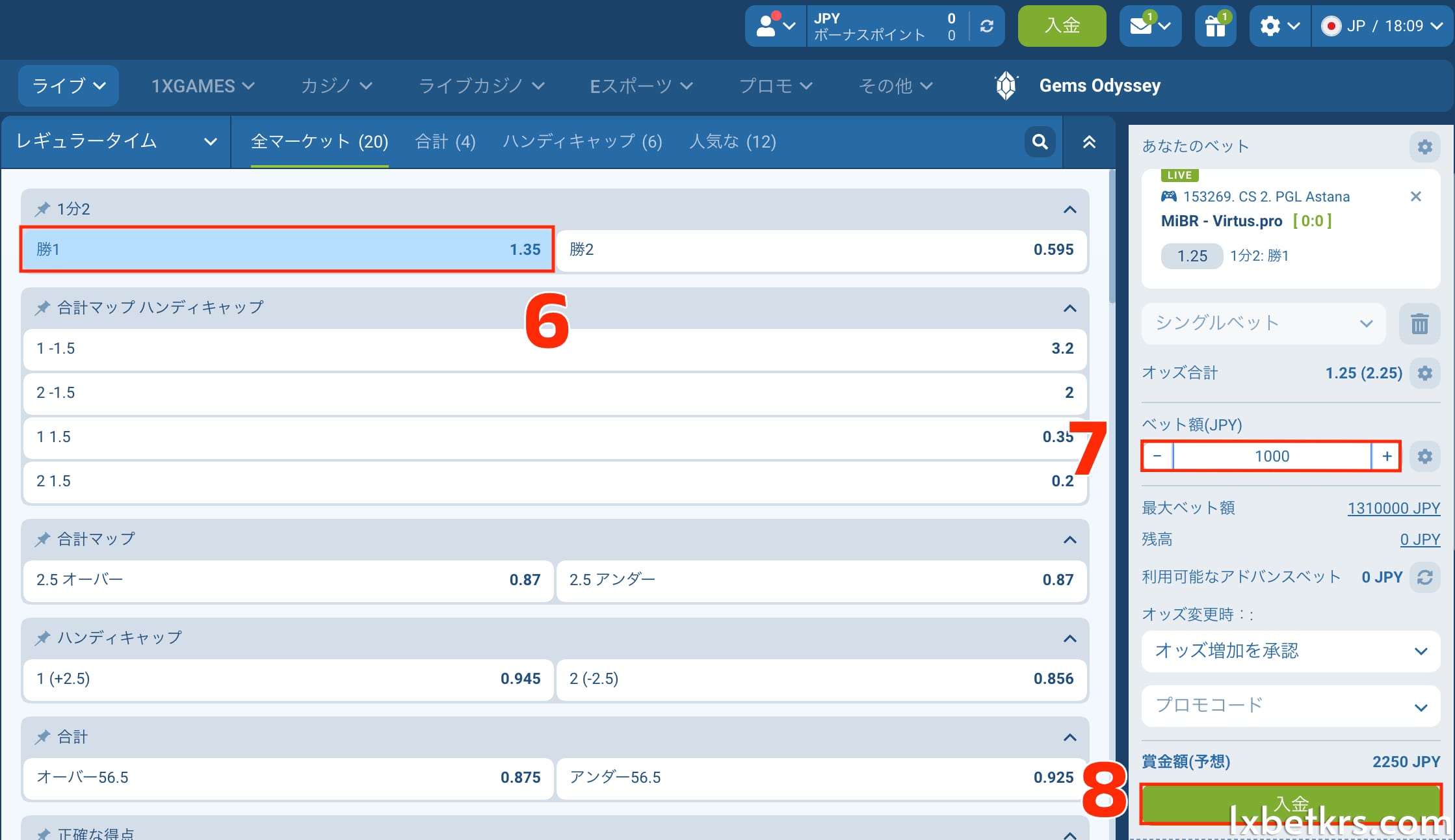Open the ライブ menu
This screenshot has width=1455, height=840.
pos(68,86)
